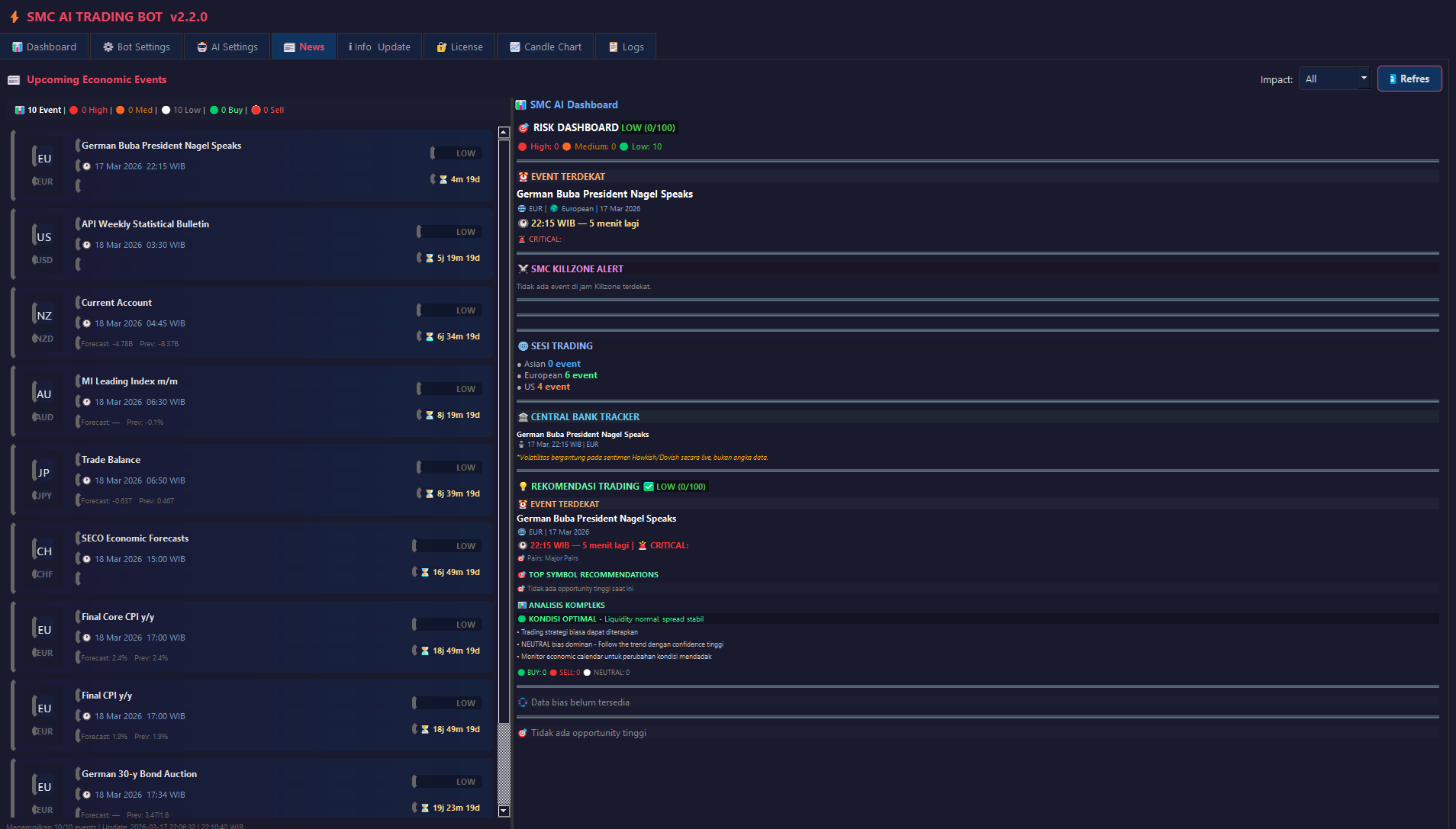Viewport: 1456px width, 829px height.
Task: Open the German Buba President Nagel Speaks event
Action: [x=161, y=146]
